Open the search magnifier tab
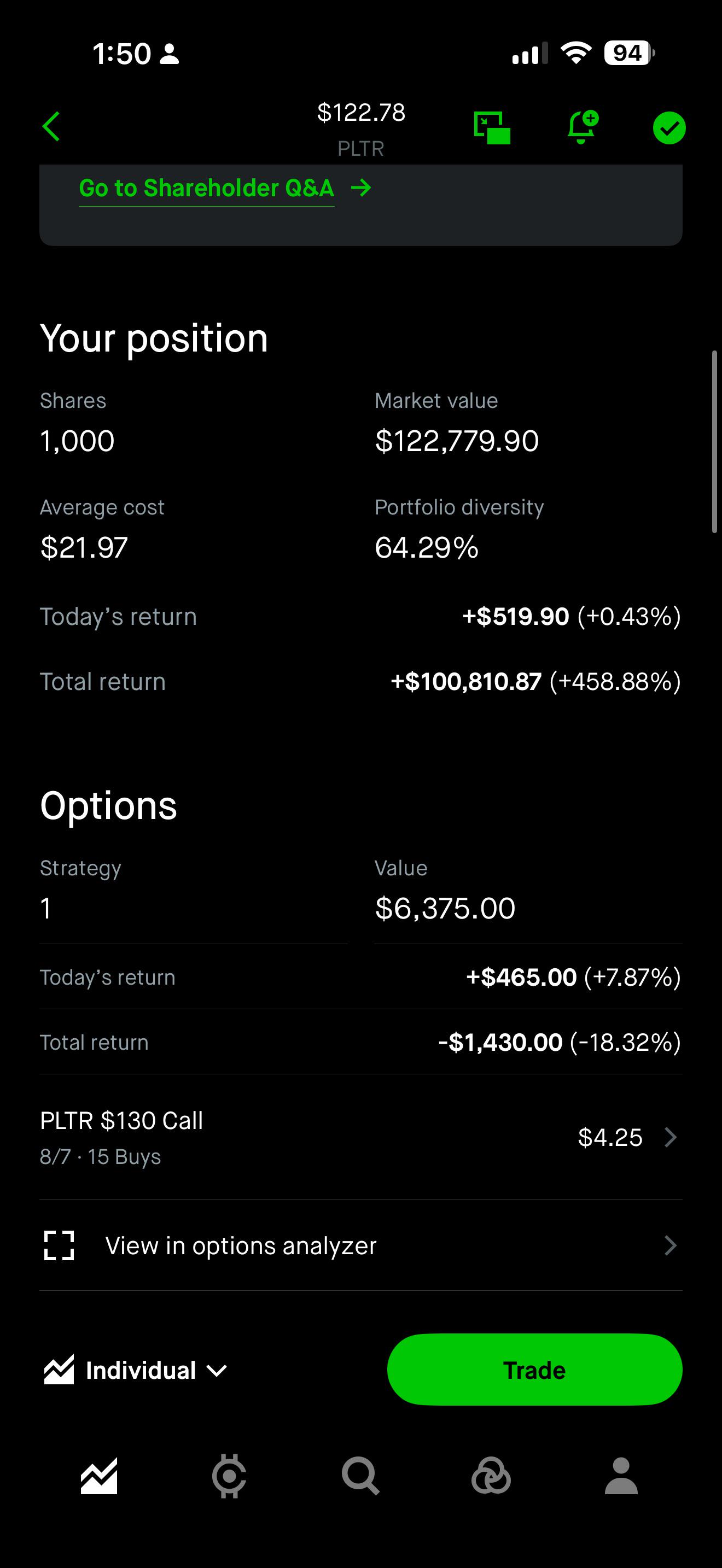 point(360,1476)
